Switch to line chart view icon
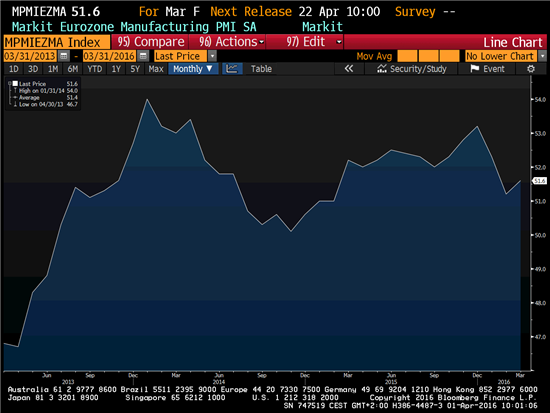550x413 pixels. coord(232,69)
